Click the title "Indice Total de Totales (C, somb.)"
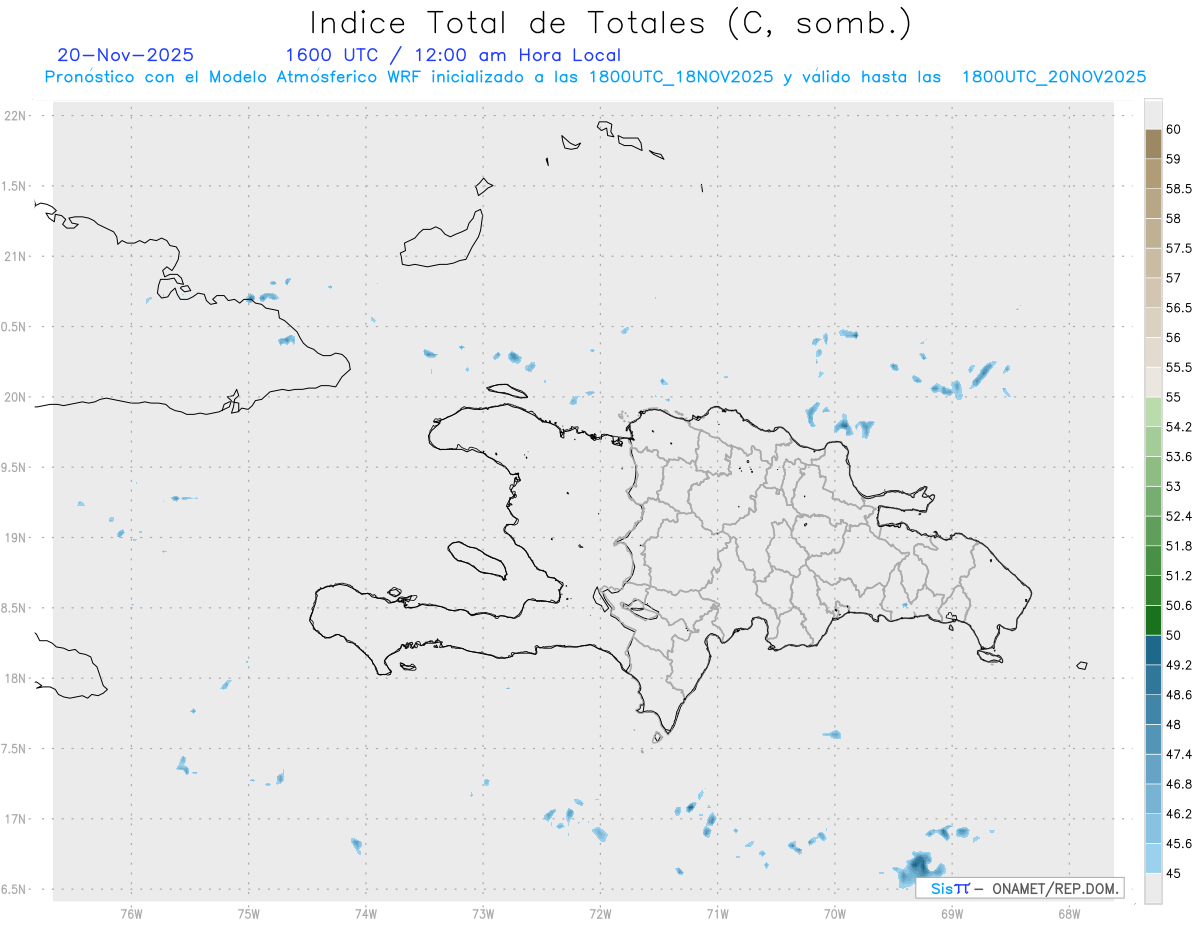Viewport: 1200px width, 927px height. tap(611, 23)
